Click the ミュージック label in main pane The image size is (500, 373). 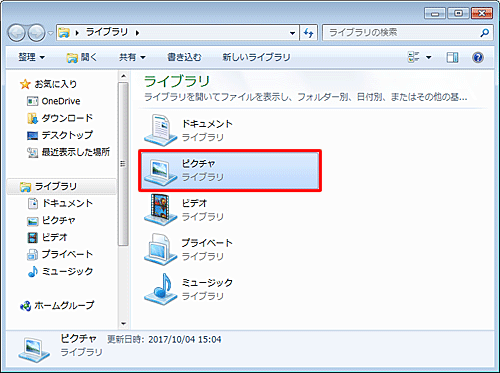tap(207, 282)
